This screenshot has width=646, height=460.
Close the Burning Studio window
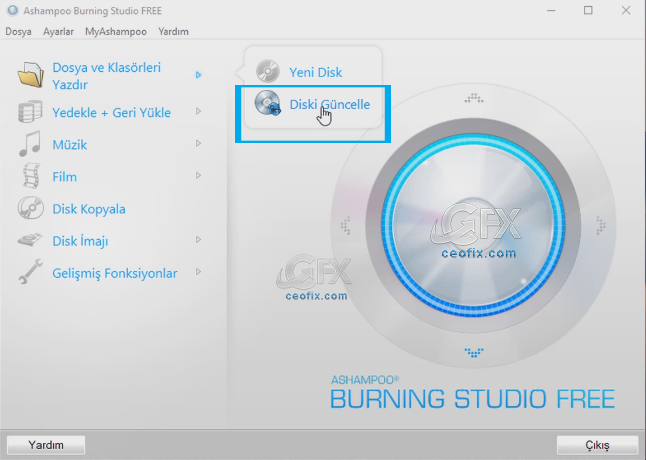point(626,11)
